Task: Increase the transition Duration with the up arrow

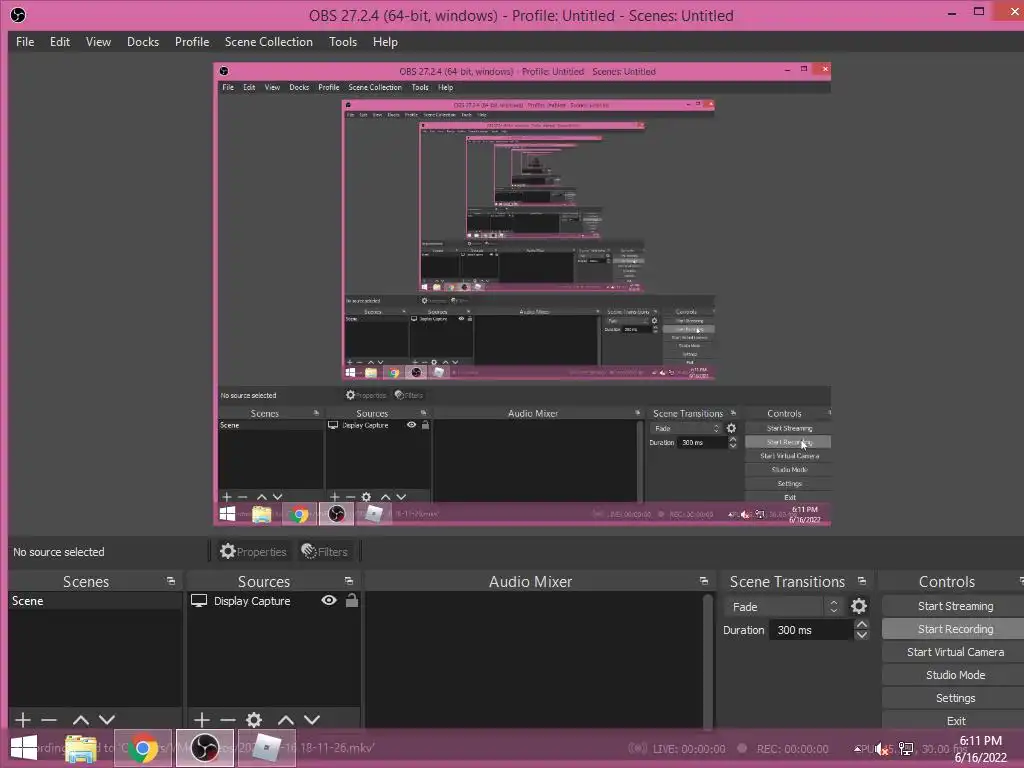Action: (x=862, y=625)
